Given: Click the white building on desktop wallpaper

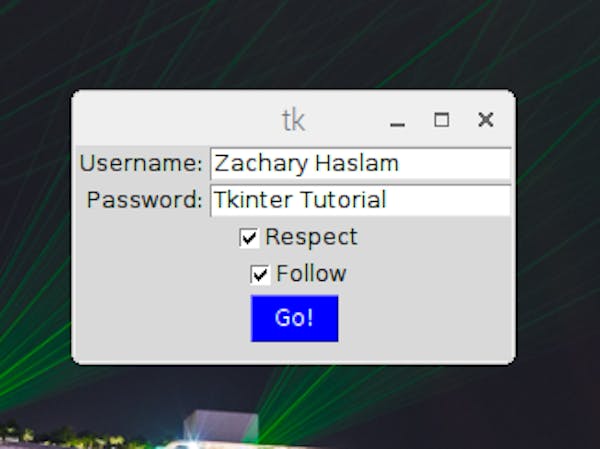Looking at the screenshot, I should click(x=220, y=427).
